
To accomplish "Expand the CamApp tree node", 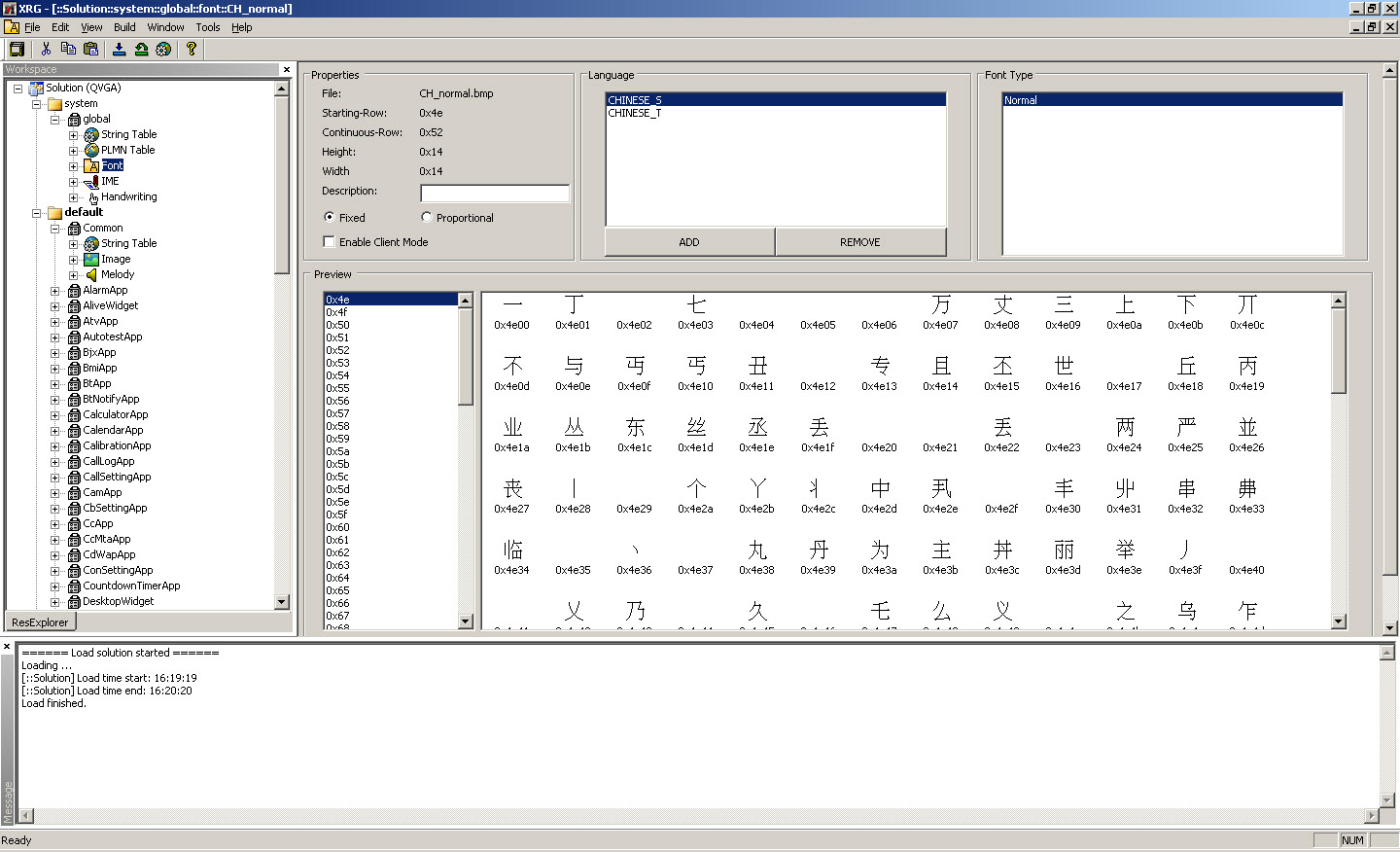I will click(x=54, y=492).
